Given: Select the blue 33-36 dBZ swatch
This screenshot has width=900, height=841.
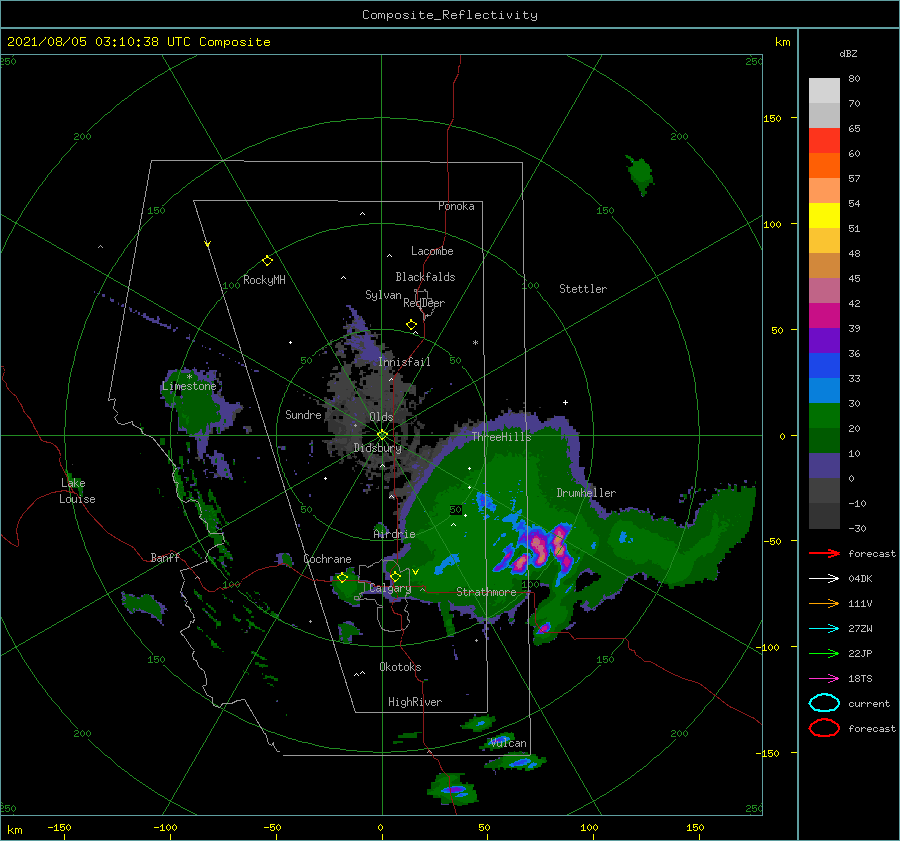Looking at the screenshot, I should 824,366.
